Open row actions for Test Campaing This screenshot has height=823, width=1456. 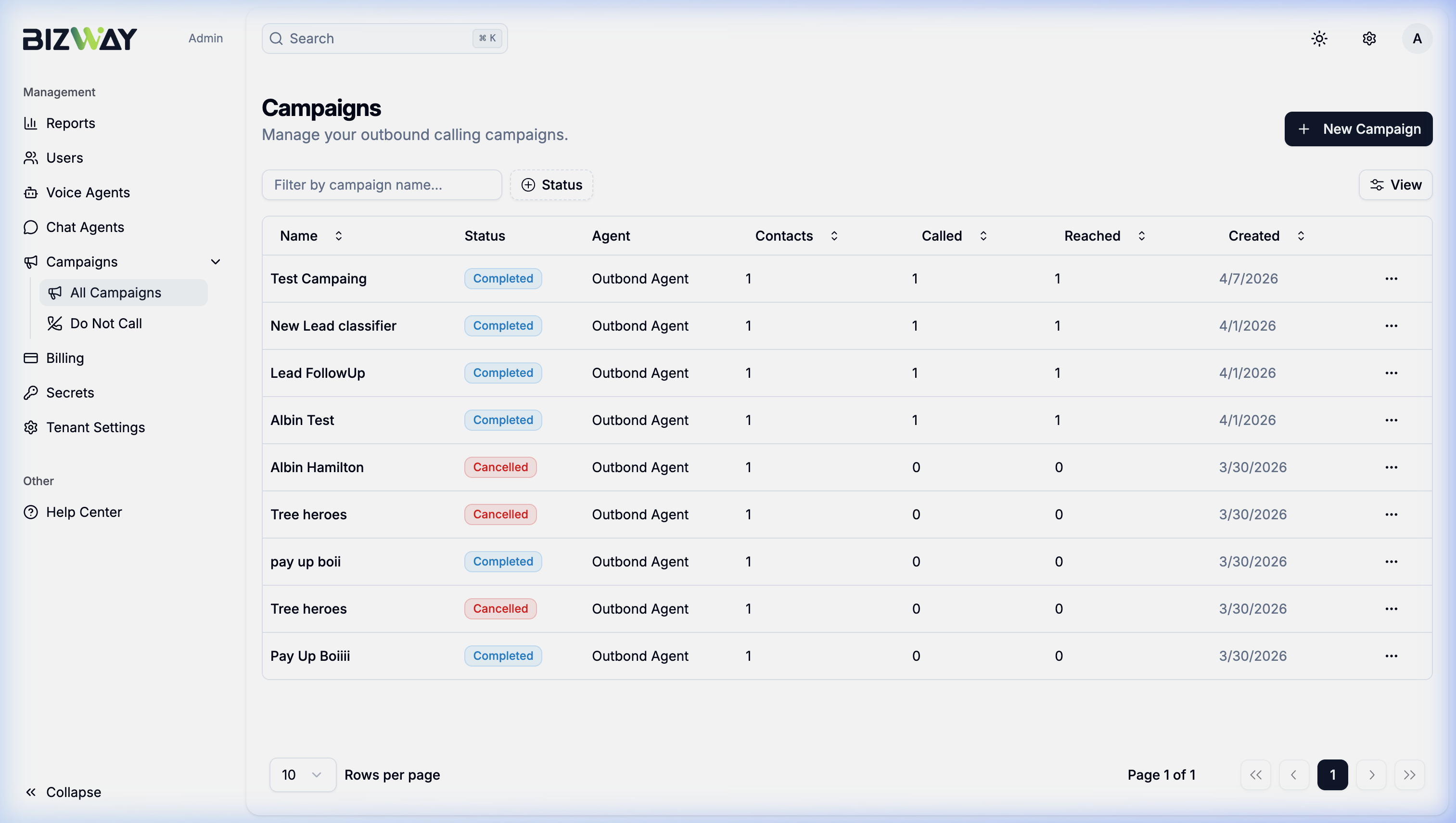coord(1391,279)
